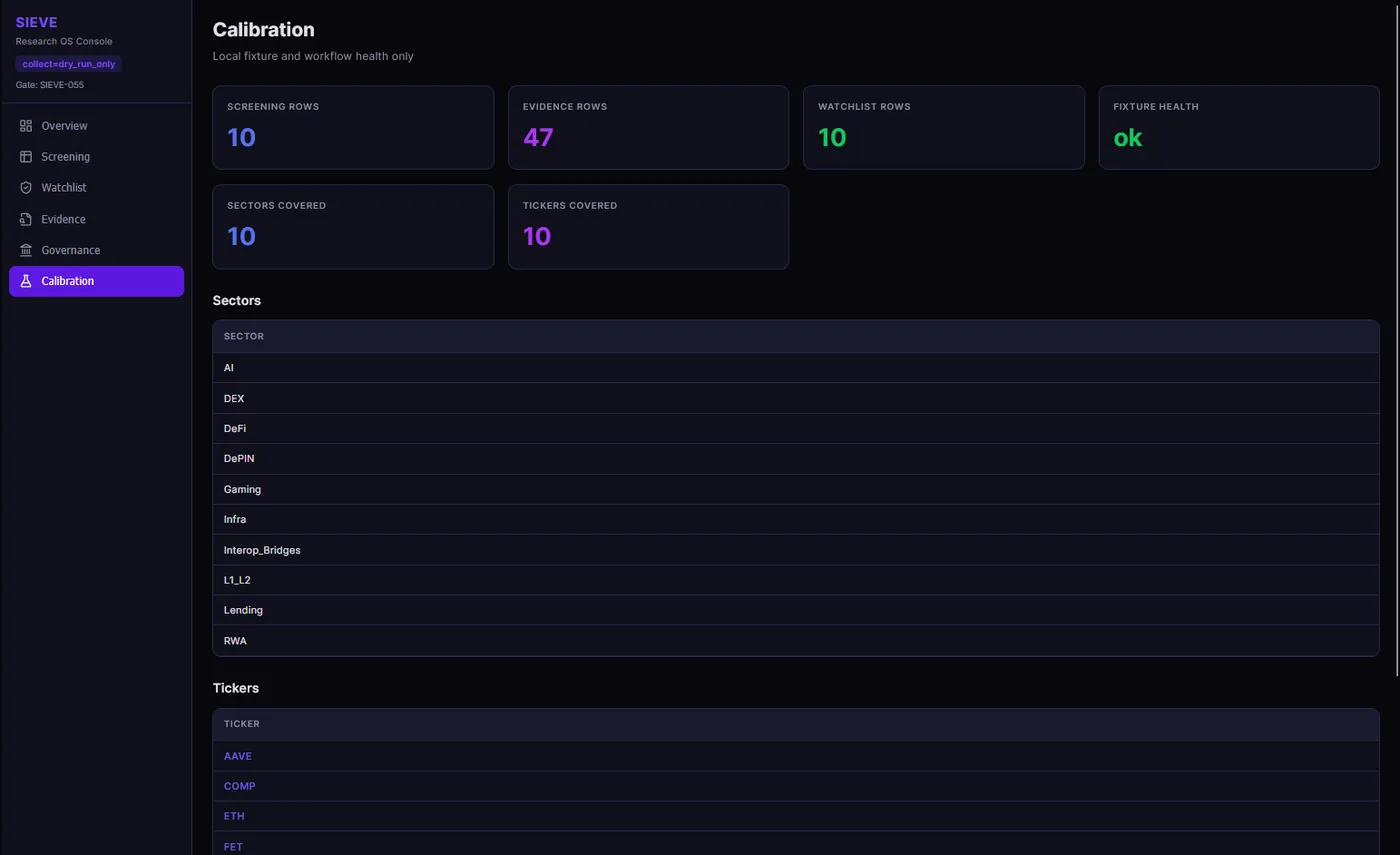Click the Tickers Covered card
Image resolution: width=1400 pixels, height=855 pixels.
tap(648, 227)
